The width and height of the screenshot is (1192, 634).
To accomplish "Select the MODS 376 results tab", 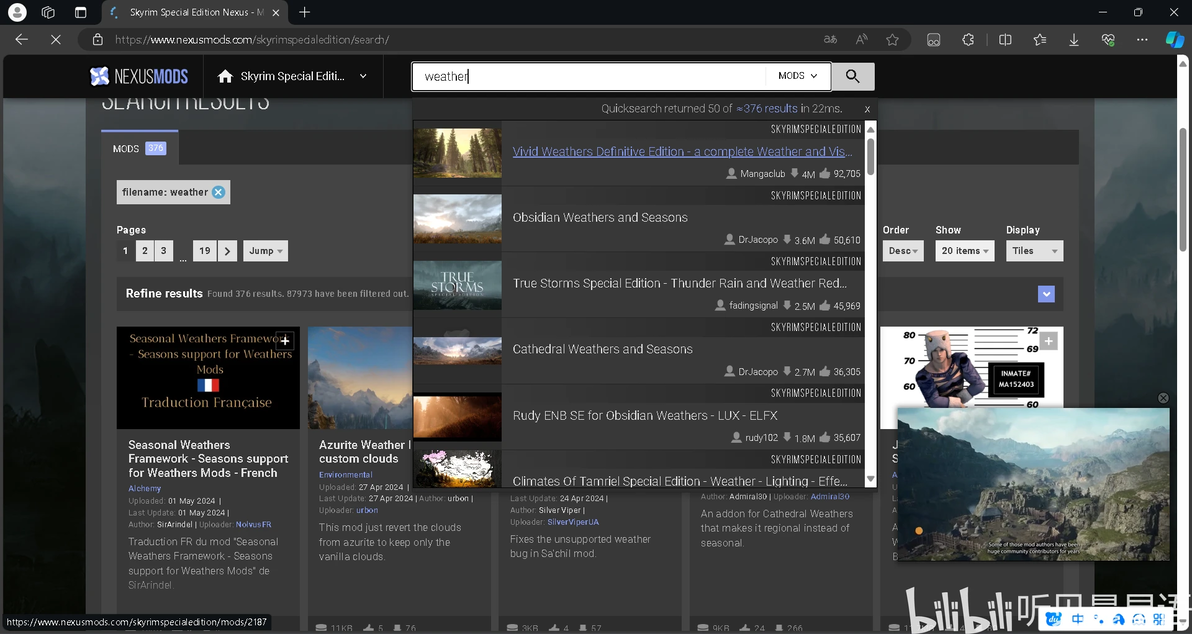I will click(x=139, y=148).
